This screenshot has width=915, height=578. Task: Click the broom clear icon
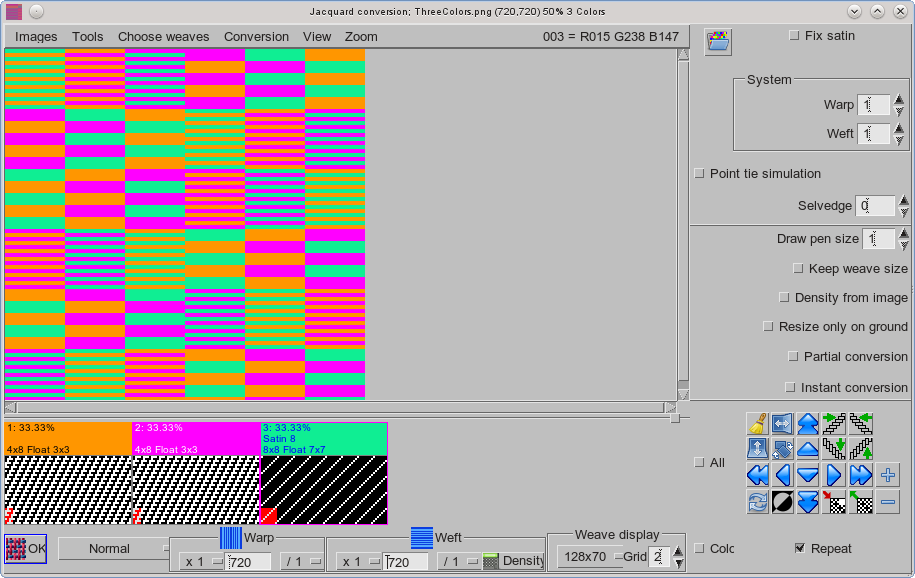[x=757, y=423]
